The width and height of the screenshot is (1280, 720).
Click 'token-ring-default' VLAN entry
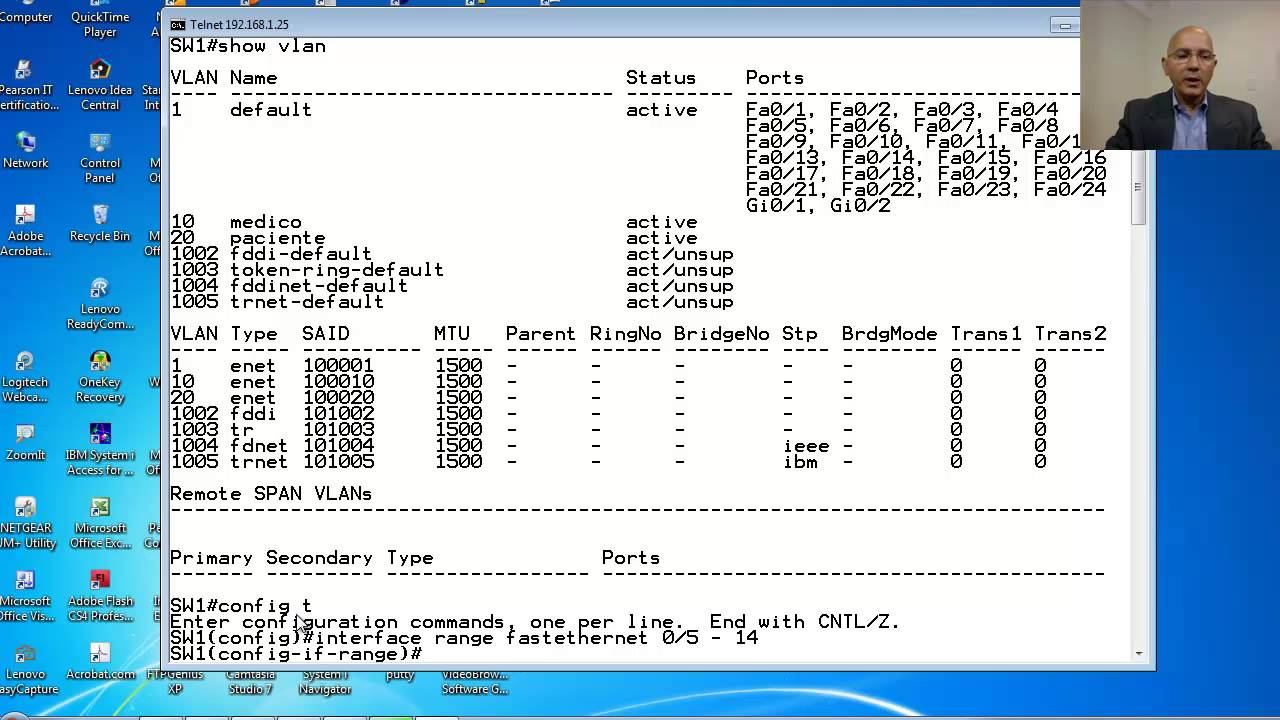pos(337,270)
